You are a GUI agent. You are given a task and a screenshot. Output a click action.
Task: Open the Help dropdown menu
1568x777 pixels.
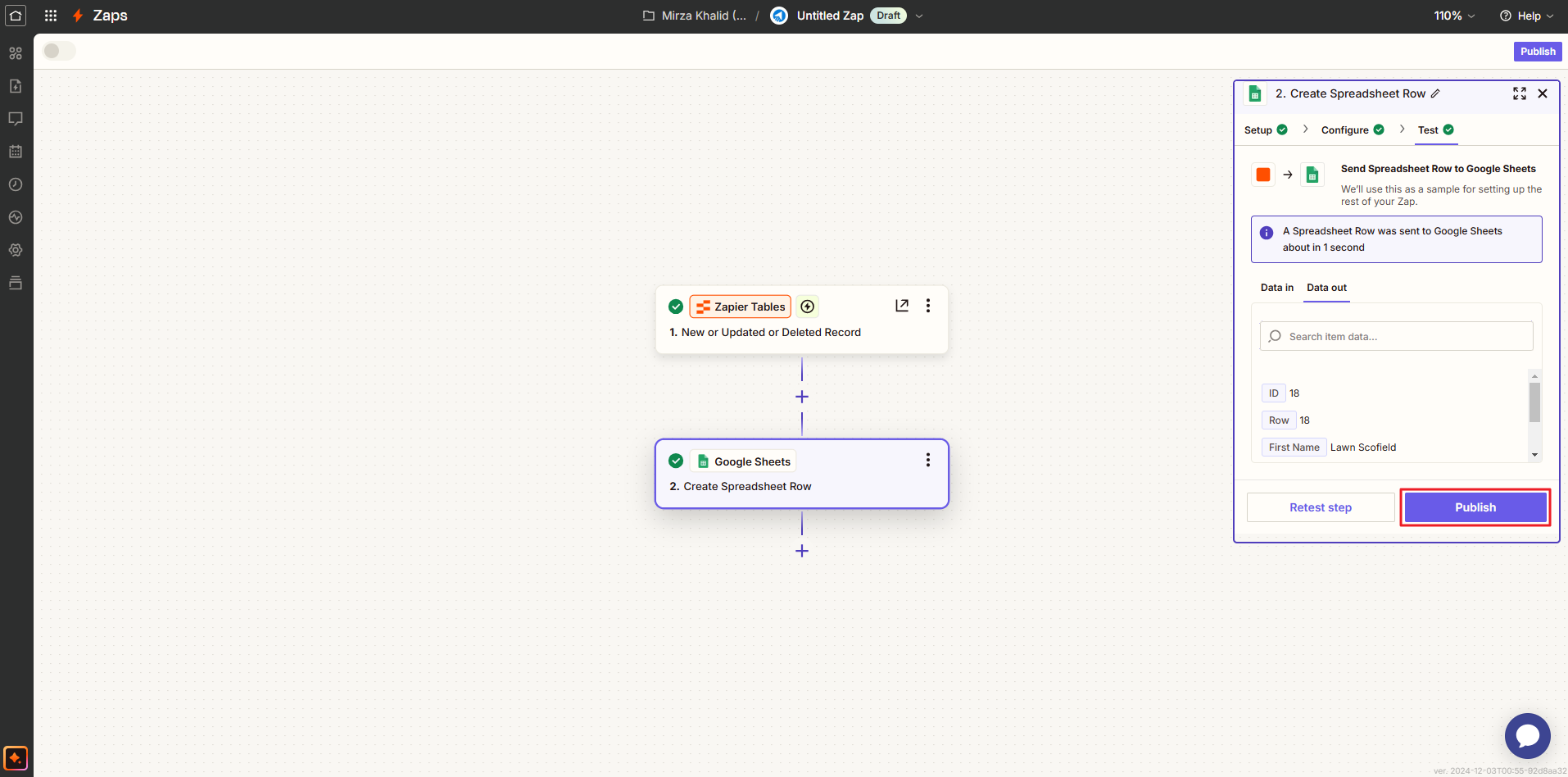(1527, 15)
